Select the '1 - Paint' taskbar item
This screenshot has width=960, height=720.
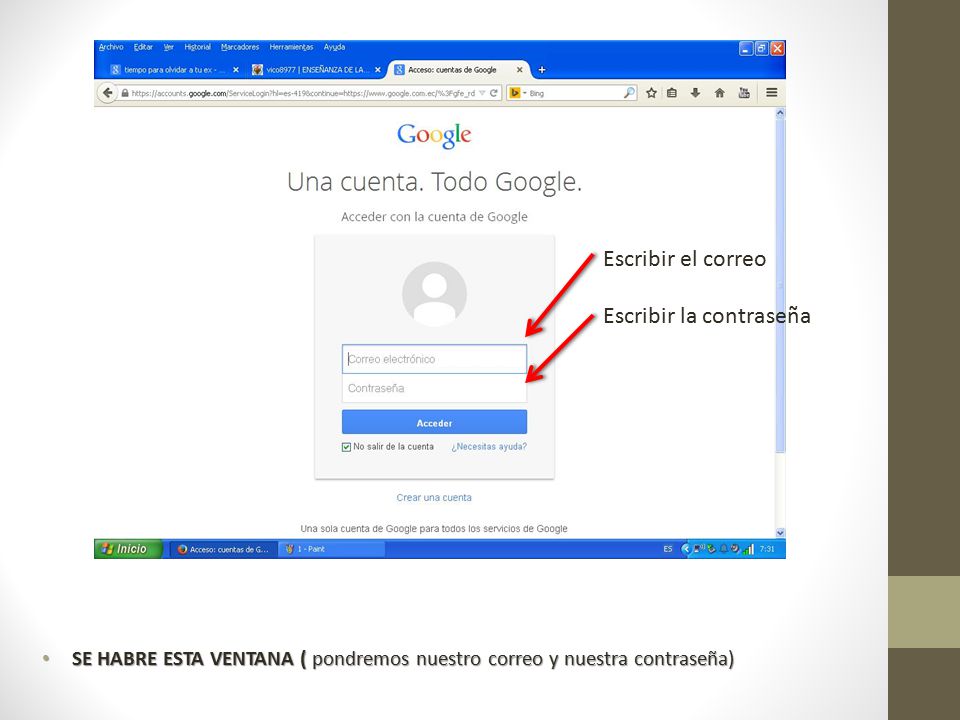tap(332, 550)
